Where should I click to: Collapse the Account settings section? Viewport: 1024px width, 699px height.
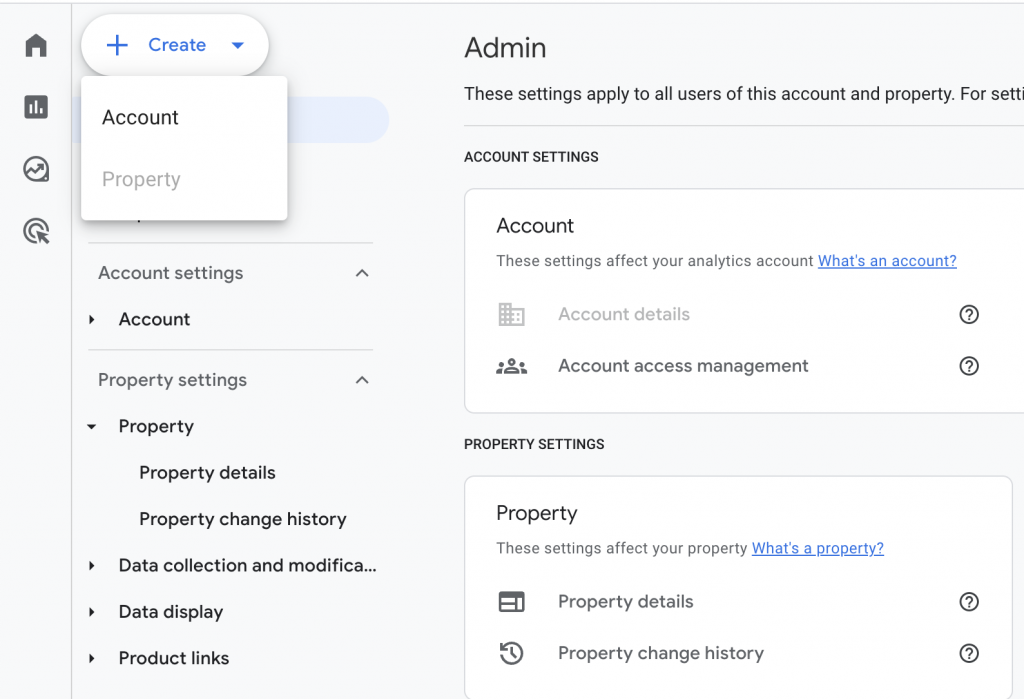(362, 273)
